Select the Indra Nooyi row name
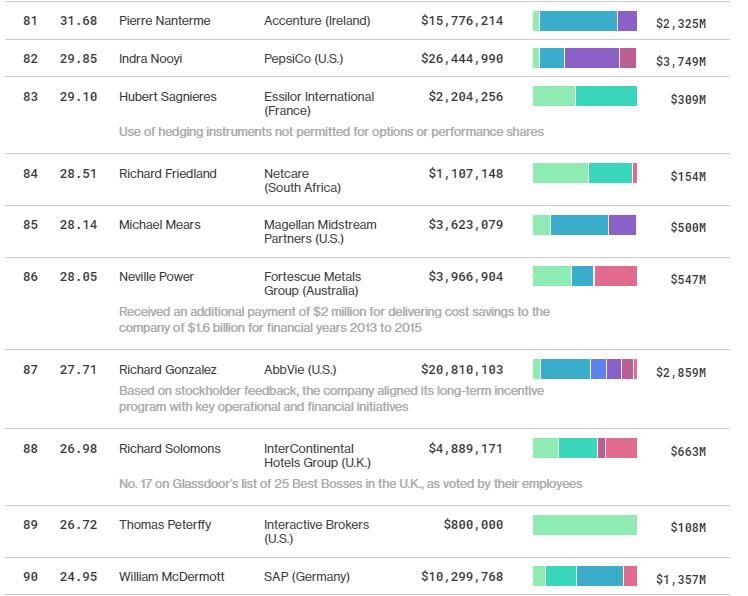The image size is (748, 596). point(150,59)
